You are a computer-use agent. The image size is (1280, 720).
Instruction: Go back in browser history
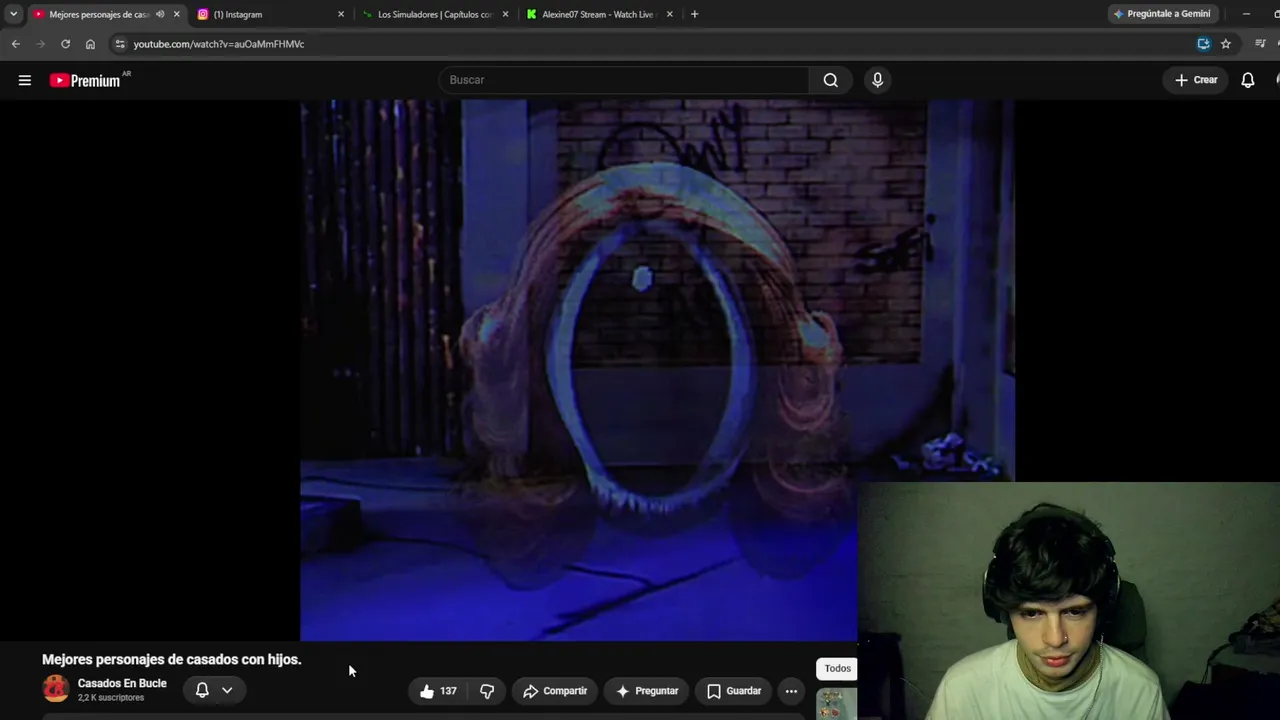16,44
